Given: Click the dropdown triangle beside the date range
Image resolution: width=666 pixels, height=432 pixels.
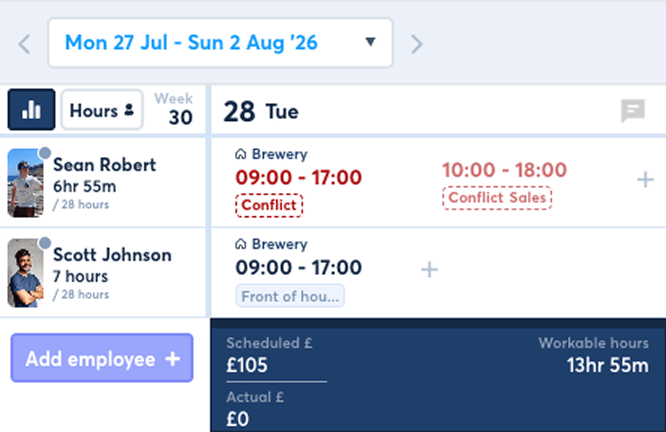Looking at the screenshot, I should point(370,42).
